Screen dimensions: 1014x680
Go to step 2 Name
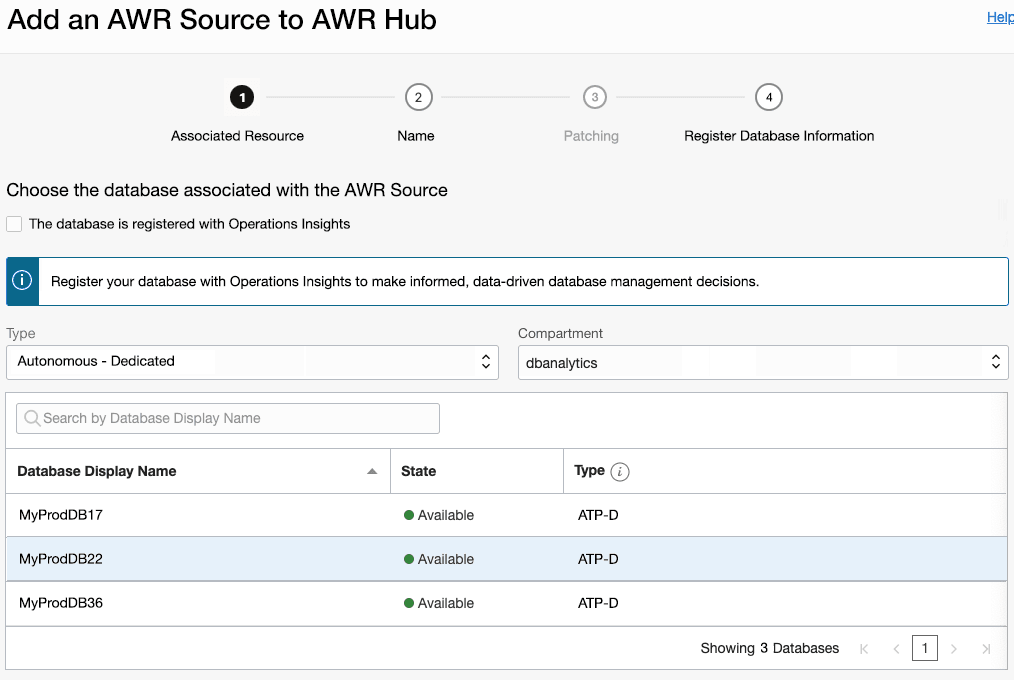[418, 97]
